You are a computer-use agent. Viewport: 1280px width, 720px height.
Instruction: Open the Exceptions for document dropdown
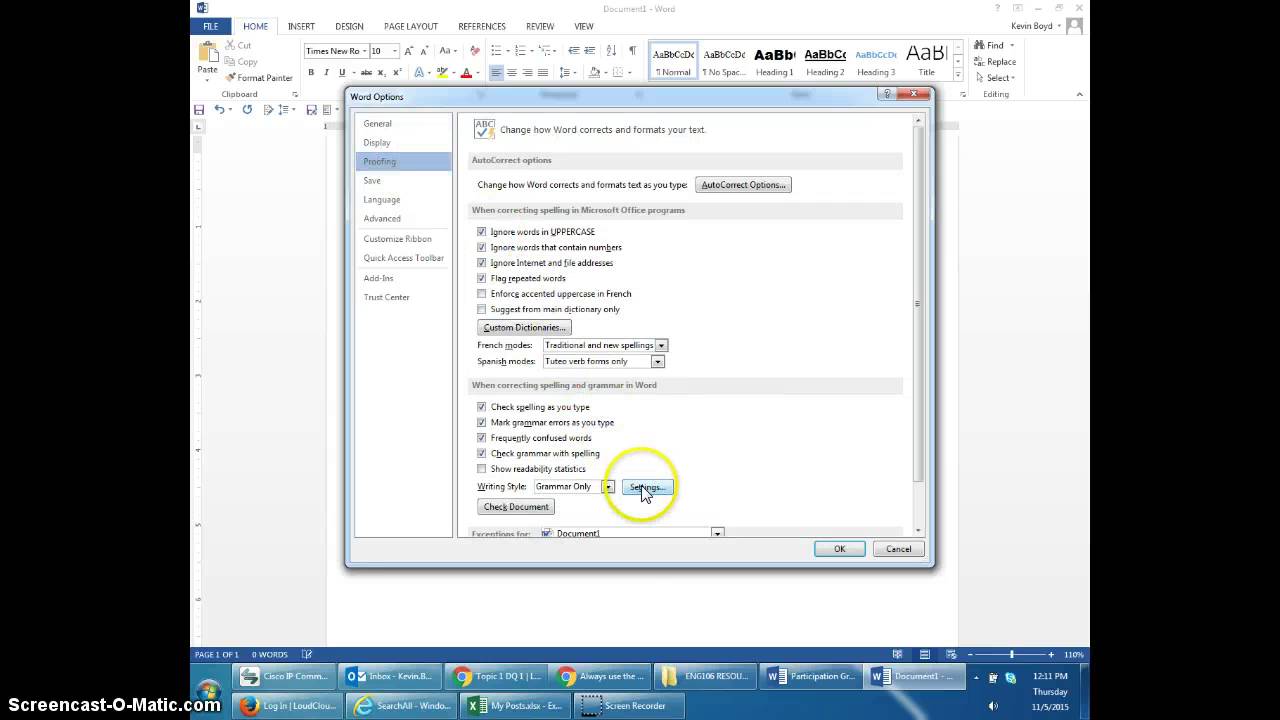[717, 534]
